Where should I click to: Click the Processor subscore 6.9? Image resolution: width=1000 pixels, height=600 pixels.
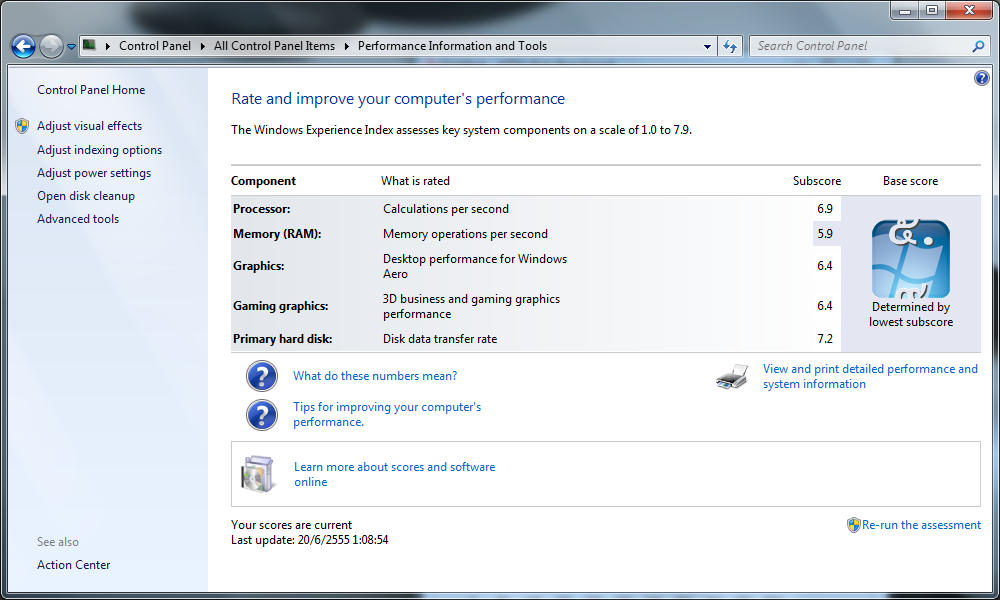[825, 209]
